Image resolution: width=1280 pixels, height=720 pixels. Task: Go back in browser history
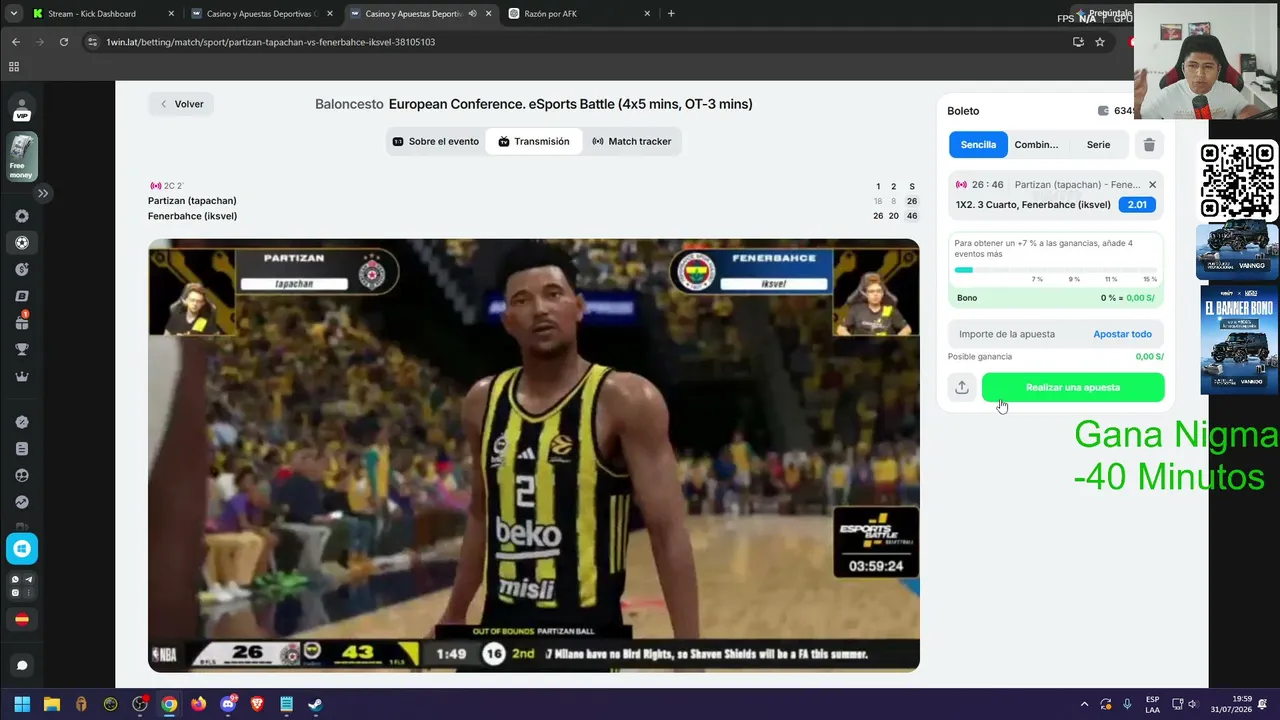(x=16, y=42)
